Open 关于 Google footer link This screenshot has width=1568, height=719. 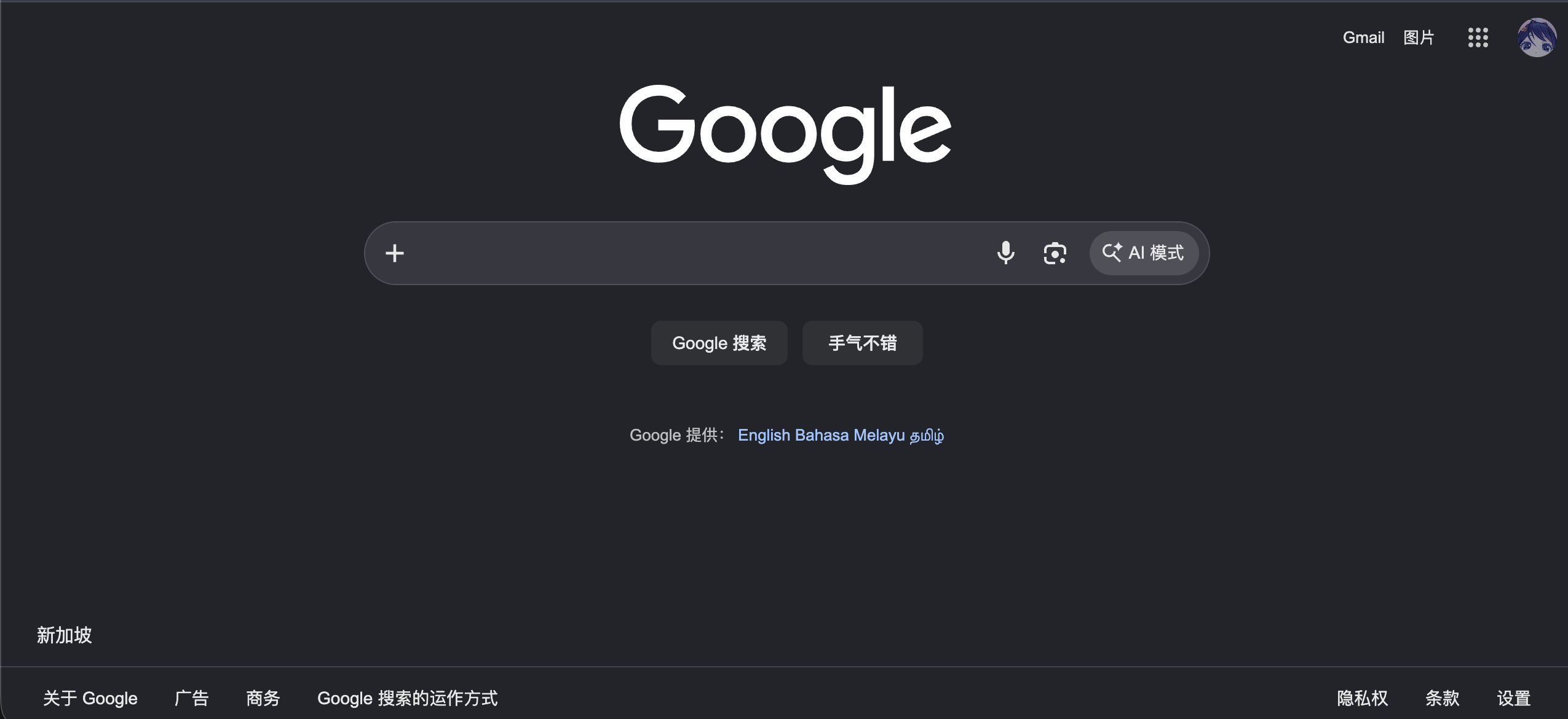point(90,698)
